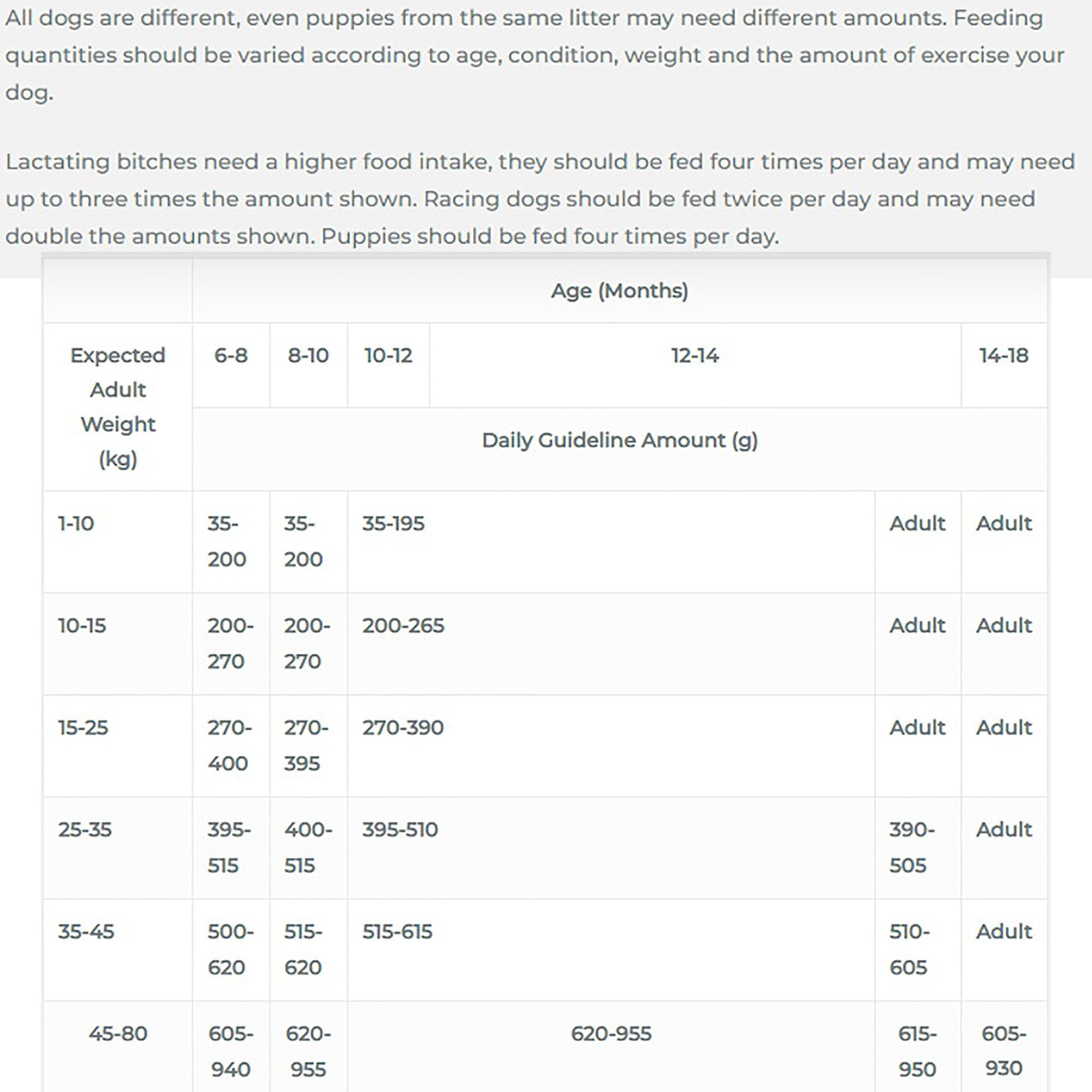Image resolution: width=1092 pixels, height=1092 pixels.
Task: Click the 35-195 amount cell
Action: [x=393, y=524]
